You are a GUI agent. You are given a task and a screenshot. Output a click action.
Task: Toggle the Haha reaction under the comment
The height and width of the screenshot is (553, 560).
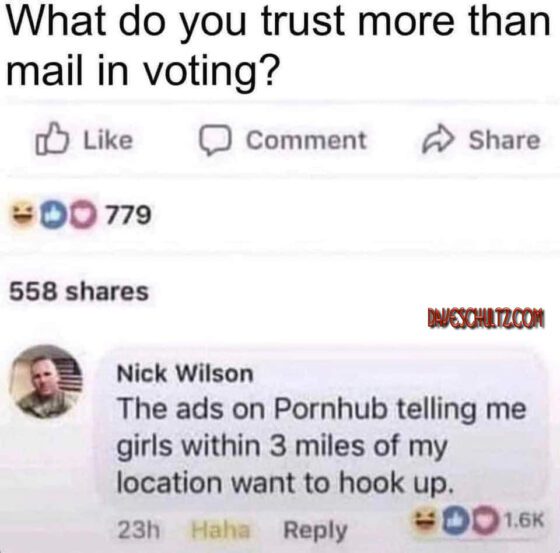(220, 530)
